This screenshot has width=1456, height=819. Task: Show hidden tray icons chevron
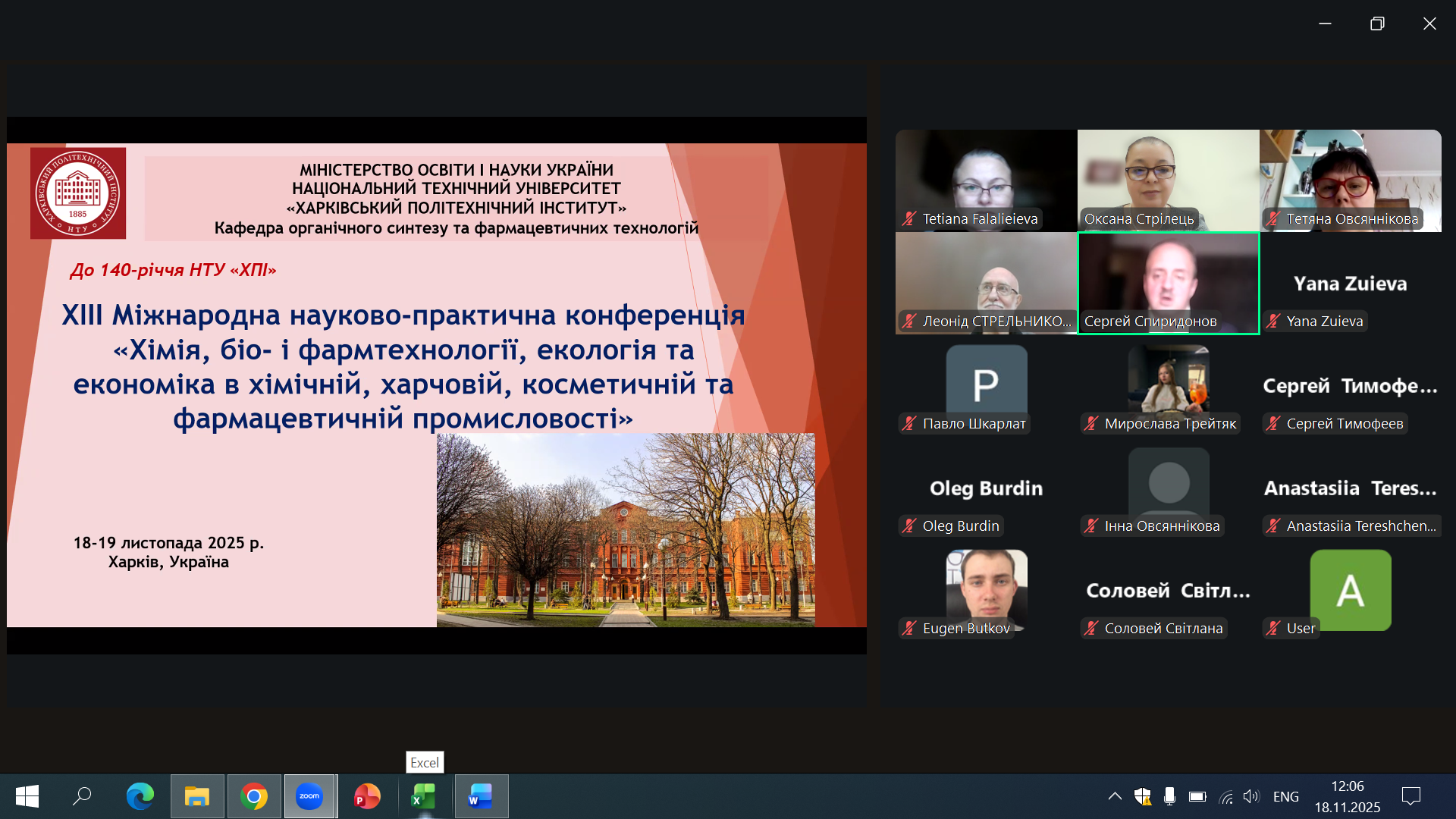tap(1115, 796)
